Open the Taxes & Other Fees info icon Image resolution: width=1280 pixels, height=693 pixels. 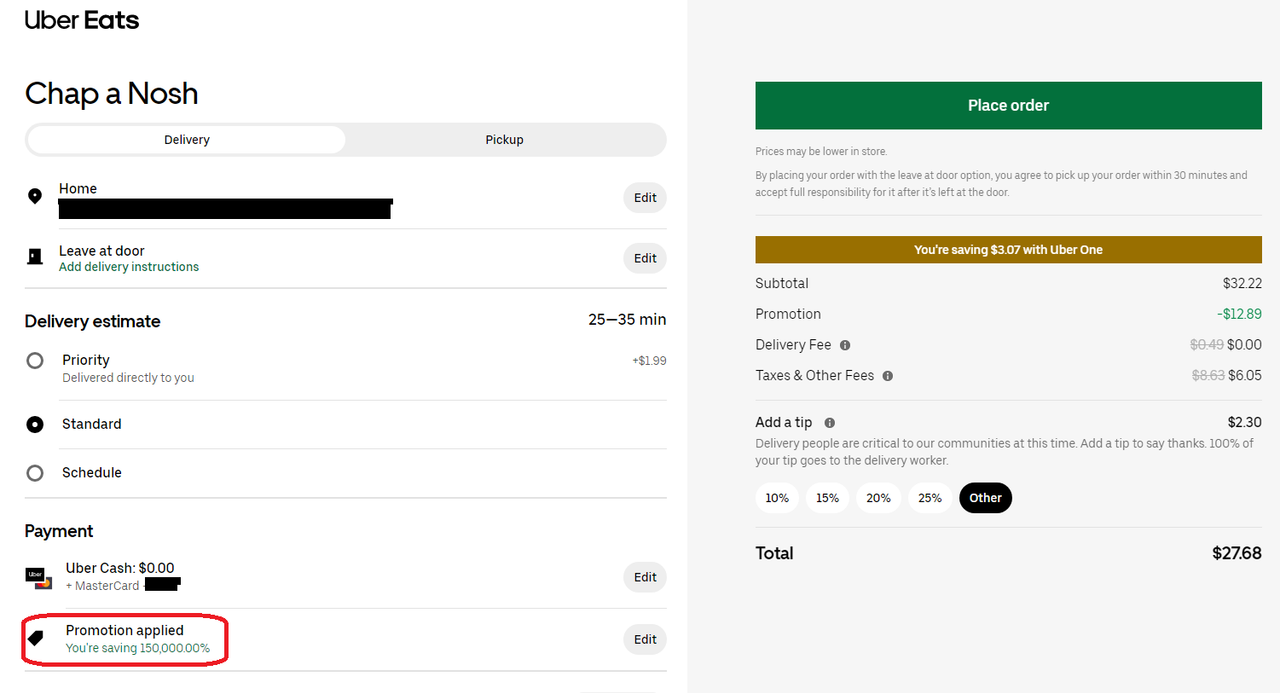point(888,376)
